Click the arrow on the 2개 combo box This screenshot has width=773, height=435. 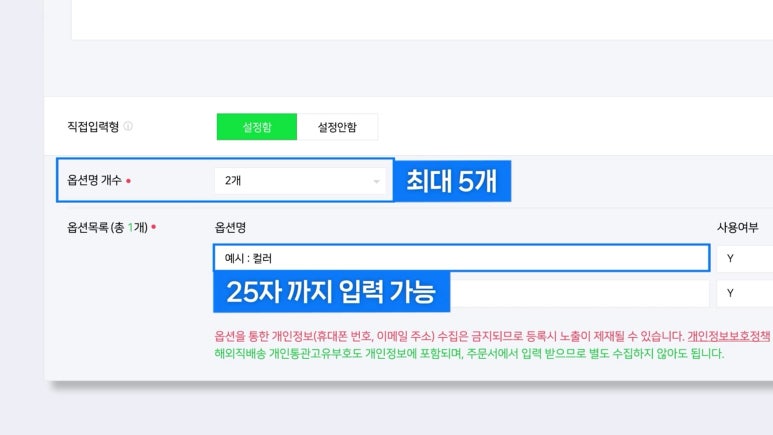pos(376,181)
